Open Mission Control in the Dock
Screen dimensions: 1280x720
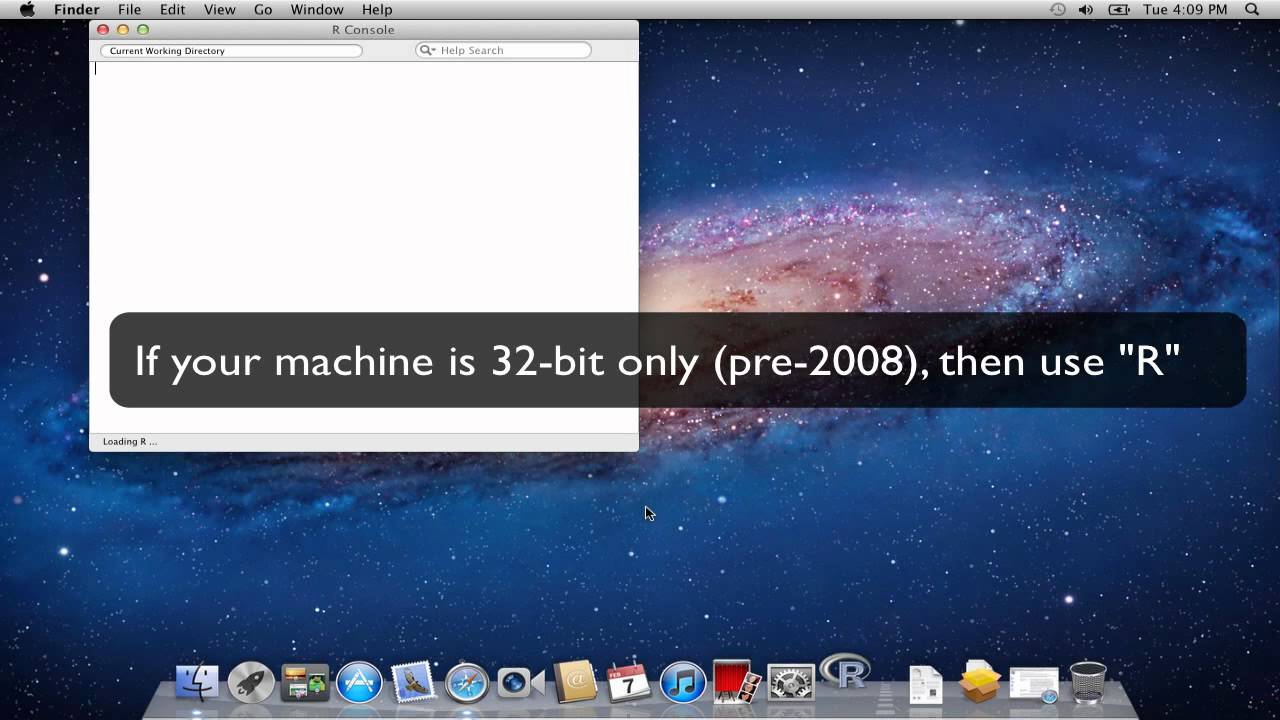pyautogui.click(x=305, y=683)
